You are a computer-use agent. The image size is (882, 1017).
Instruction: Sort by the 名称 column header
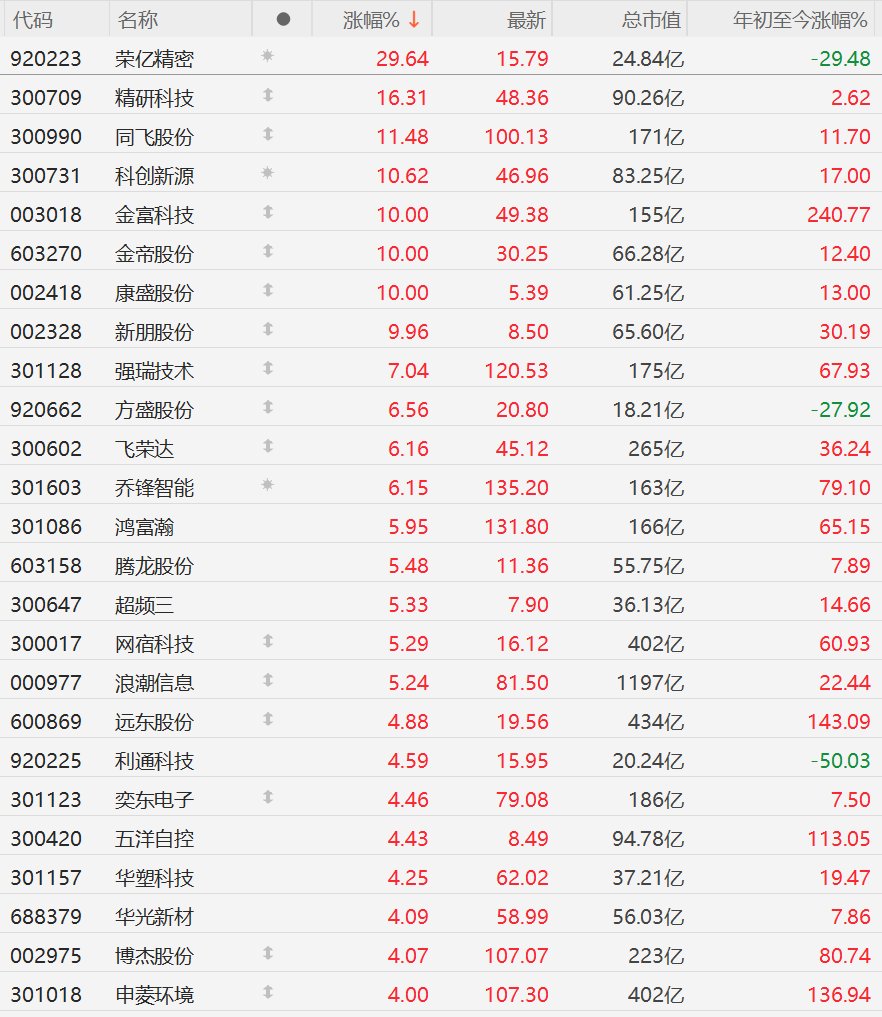click(x=137, y=20)
